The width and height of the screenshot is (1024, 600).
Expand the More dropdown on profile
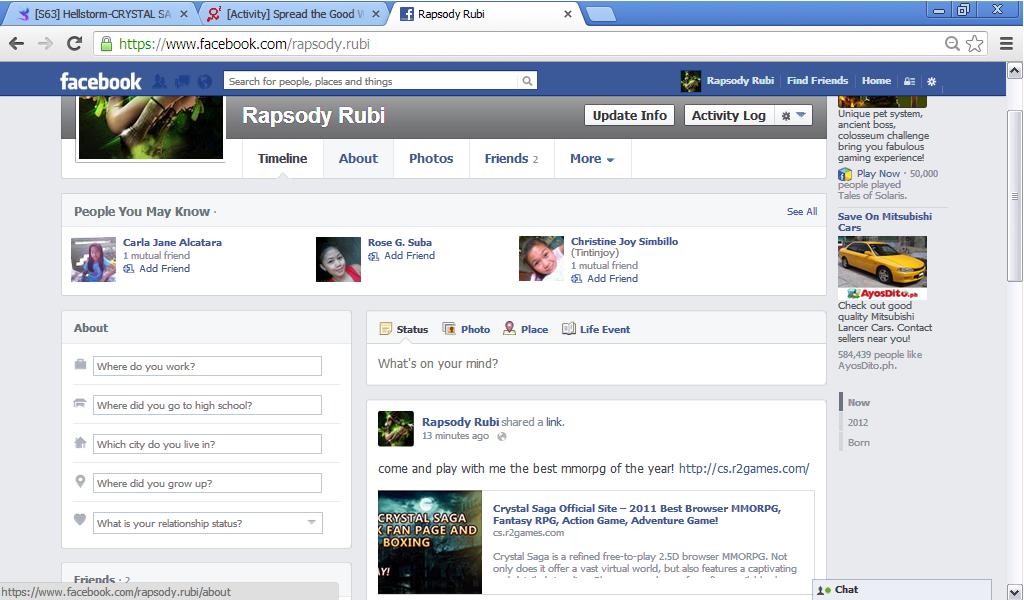pos(592,159)
